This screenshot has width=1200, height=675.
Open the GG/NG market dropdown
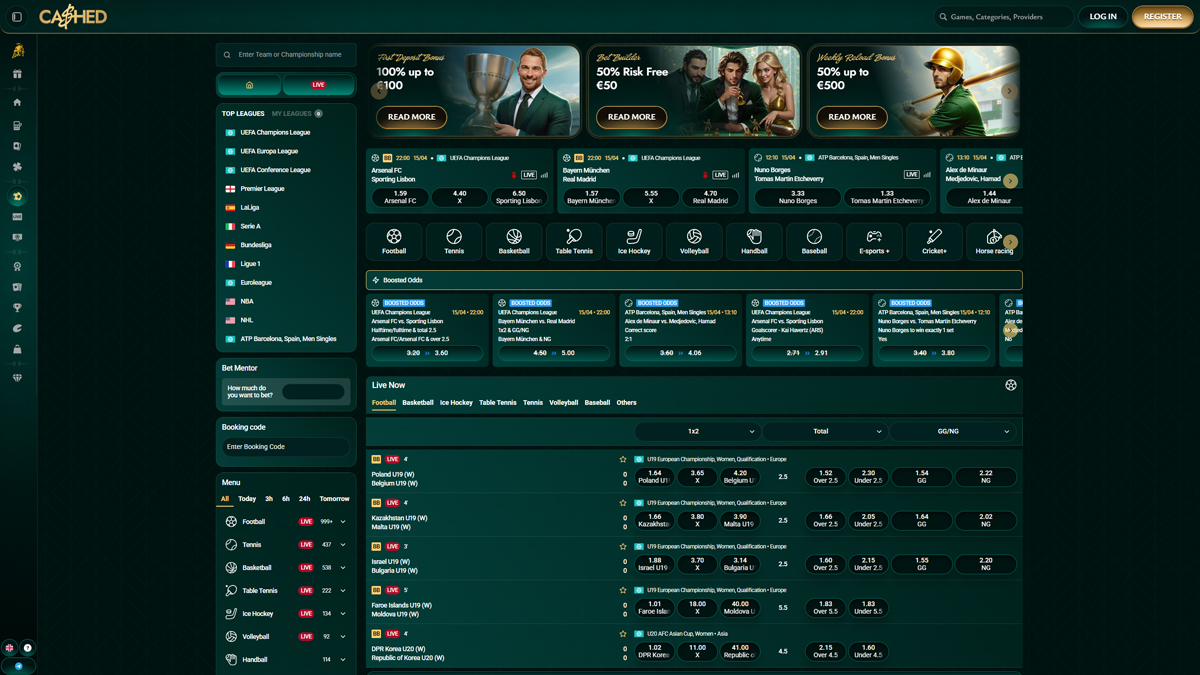click(x=953, y=431)
